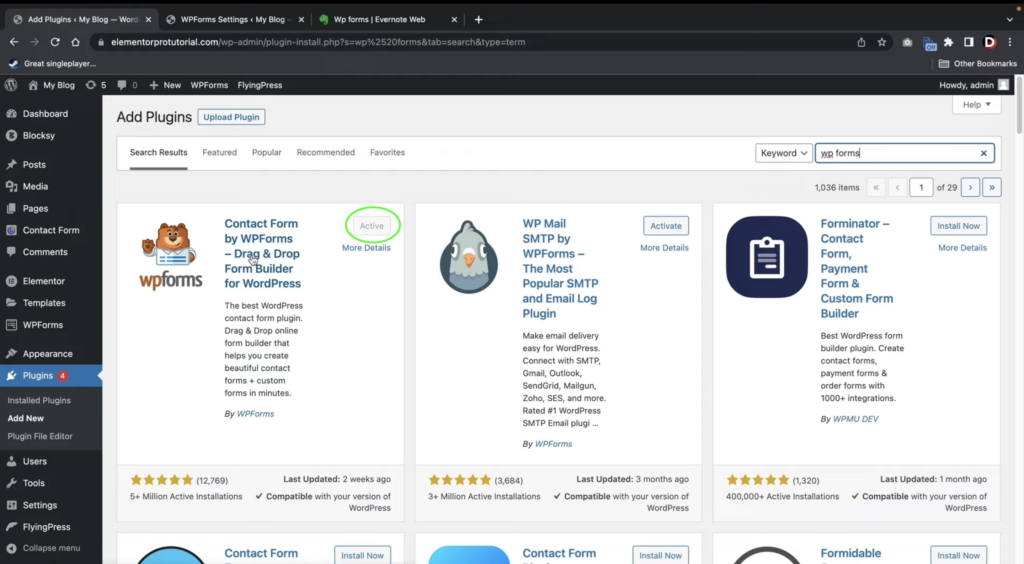Open FlyingPress in the sidebar
The height and width of the screenshot is (564, 1024).
[x=46, y=527]
